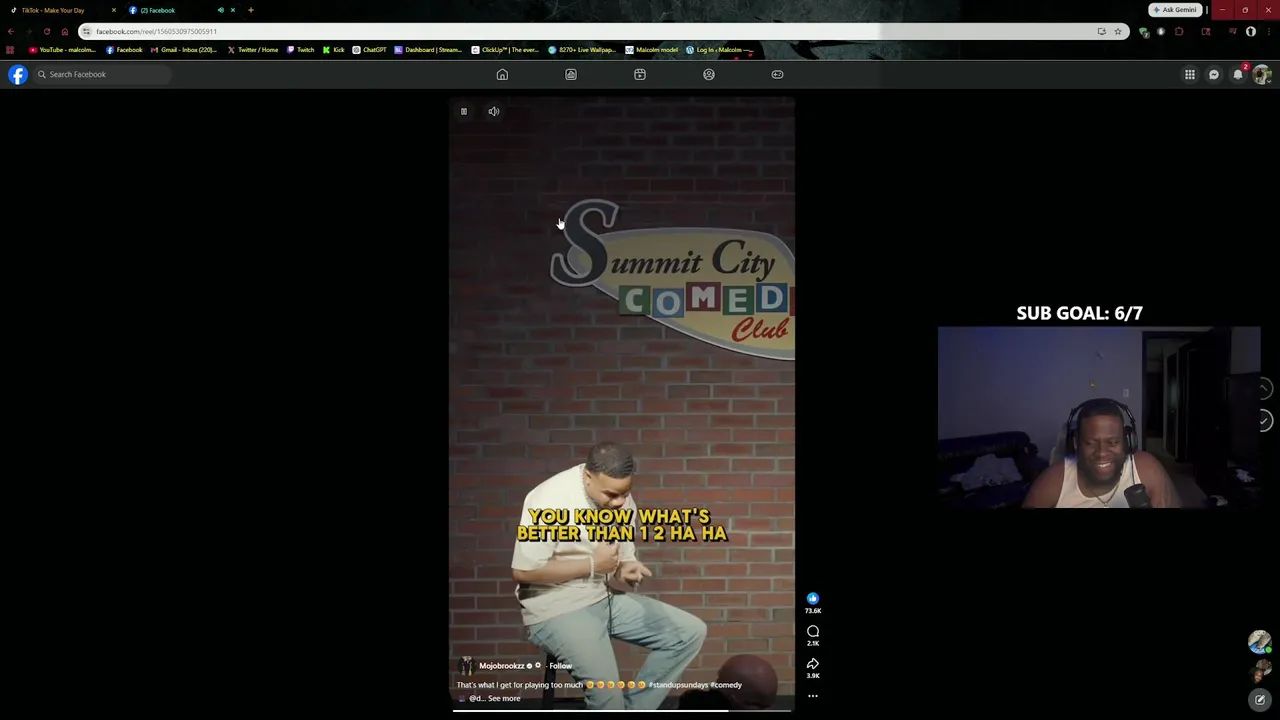Open reel options three-dot menu

[813, 696]
